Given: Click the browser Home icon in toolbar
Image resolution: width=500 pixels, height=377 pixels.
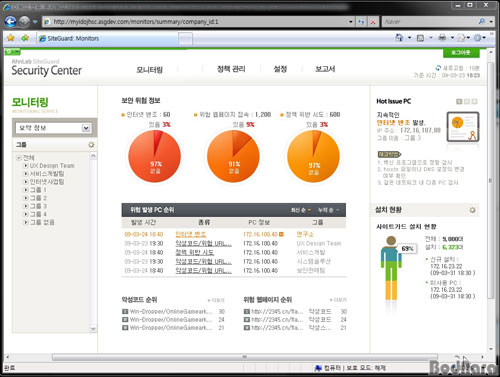Looking at the screenshot, I should (399, 38).
